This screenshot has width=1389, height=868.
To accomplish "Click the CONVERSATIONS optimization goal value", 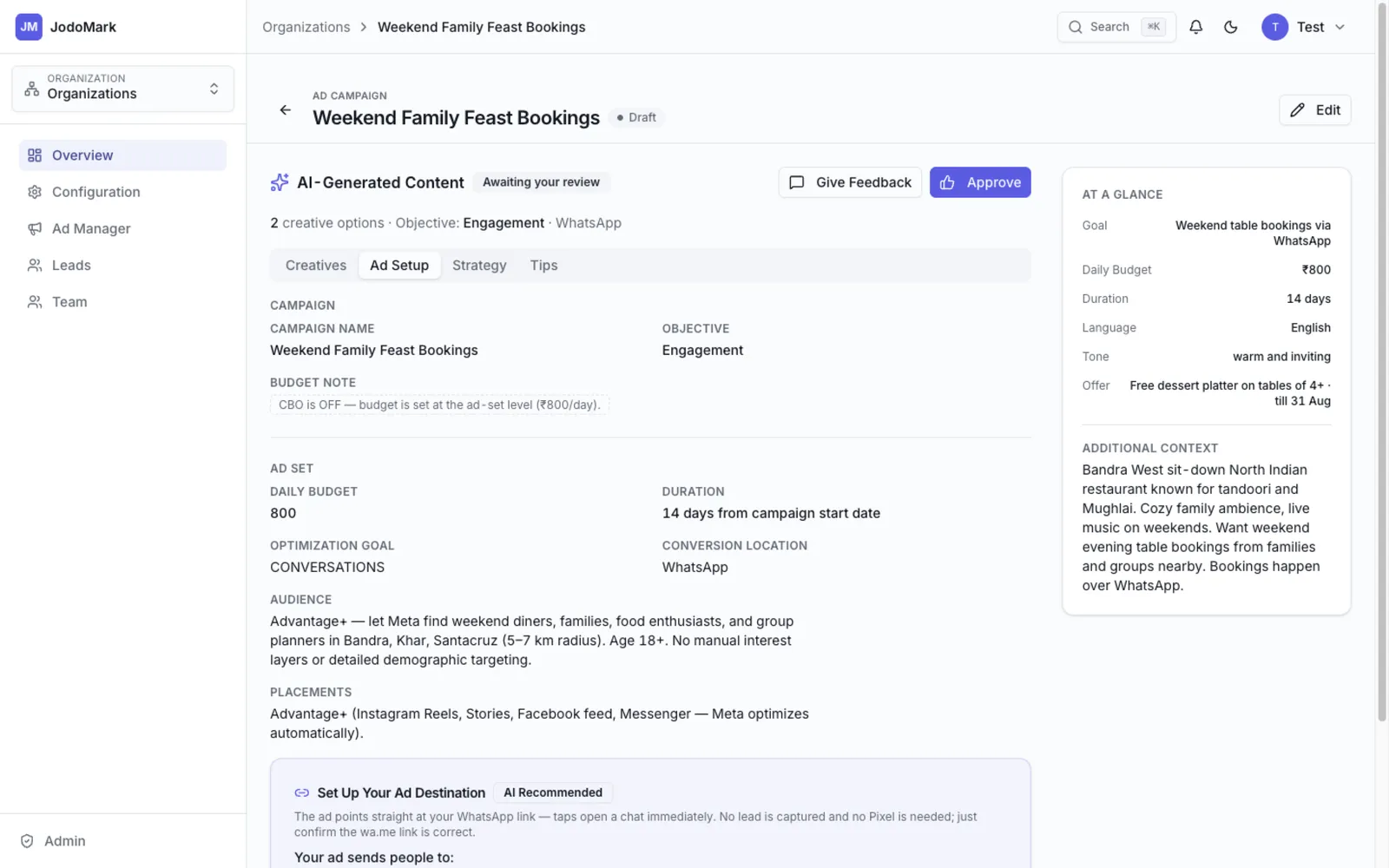I will [x=327, y=568].
